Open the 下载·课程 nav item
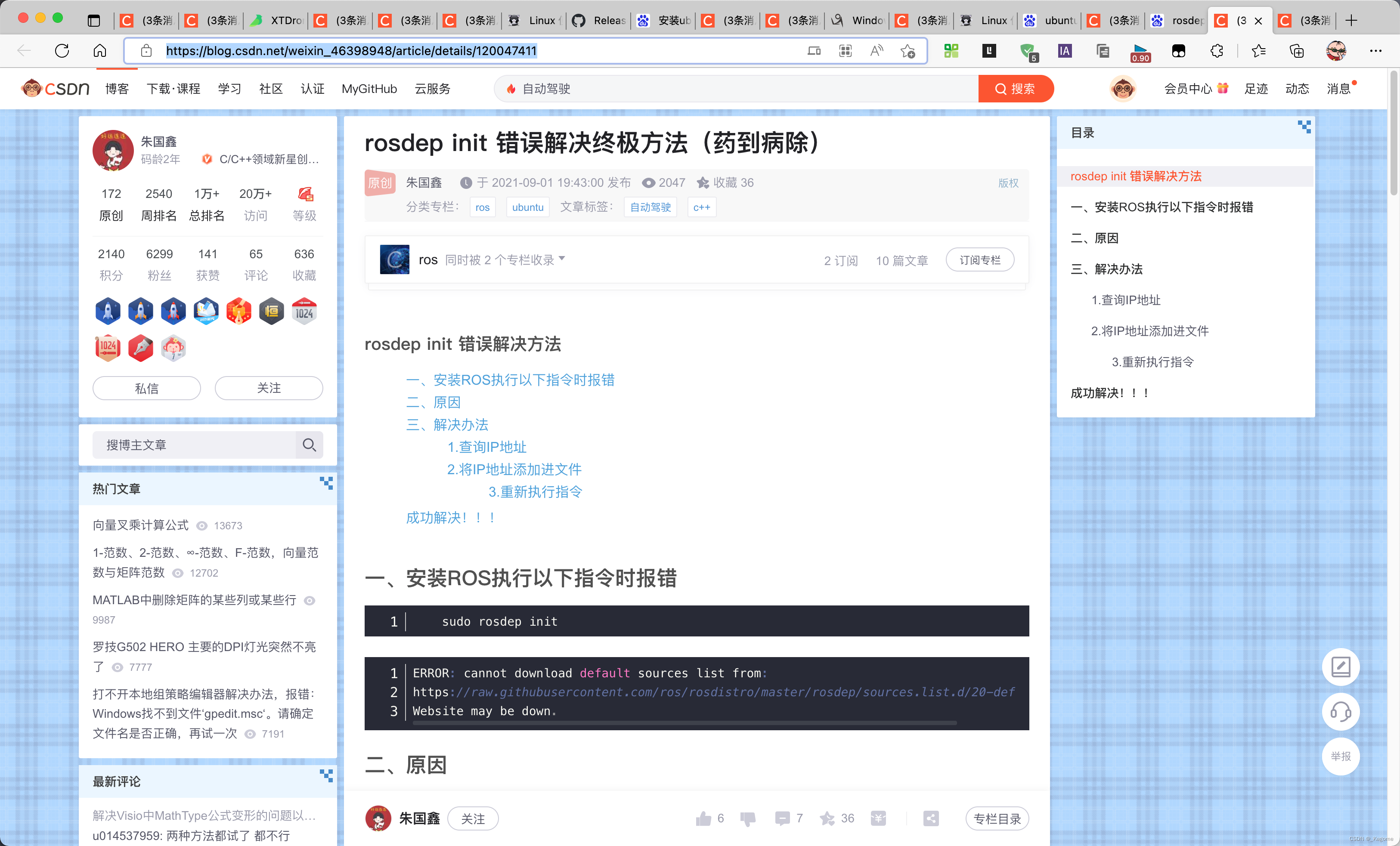The width and height of the screenshot is (1400, 846). tap(173, 89)
